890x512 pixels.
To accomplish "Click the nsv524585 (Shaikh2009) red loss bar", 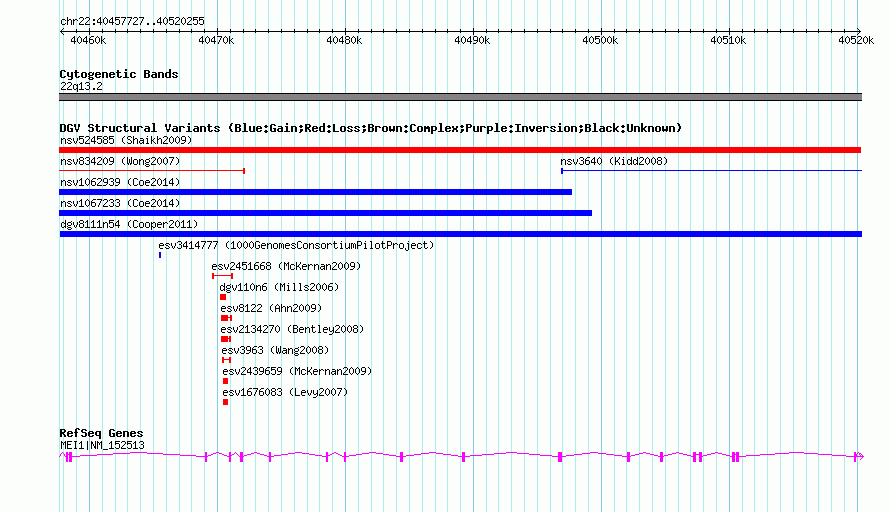I will [x=460, y=150].
